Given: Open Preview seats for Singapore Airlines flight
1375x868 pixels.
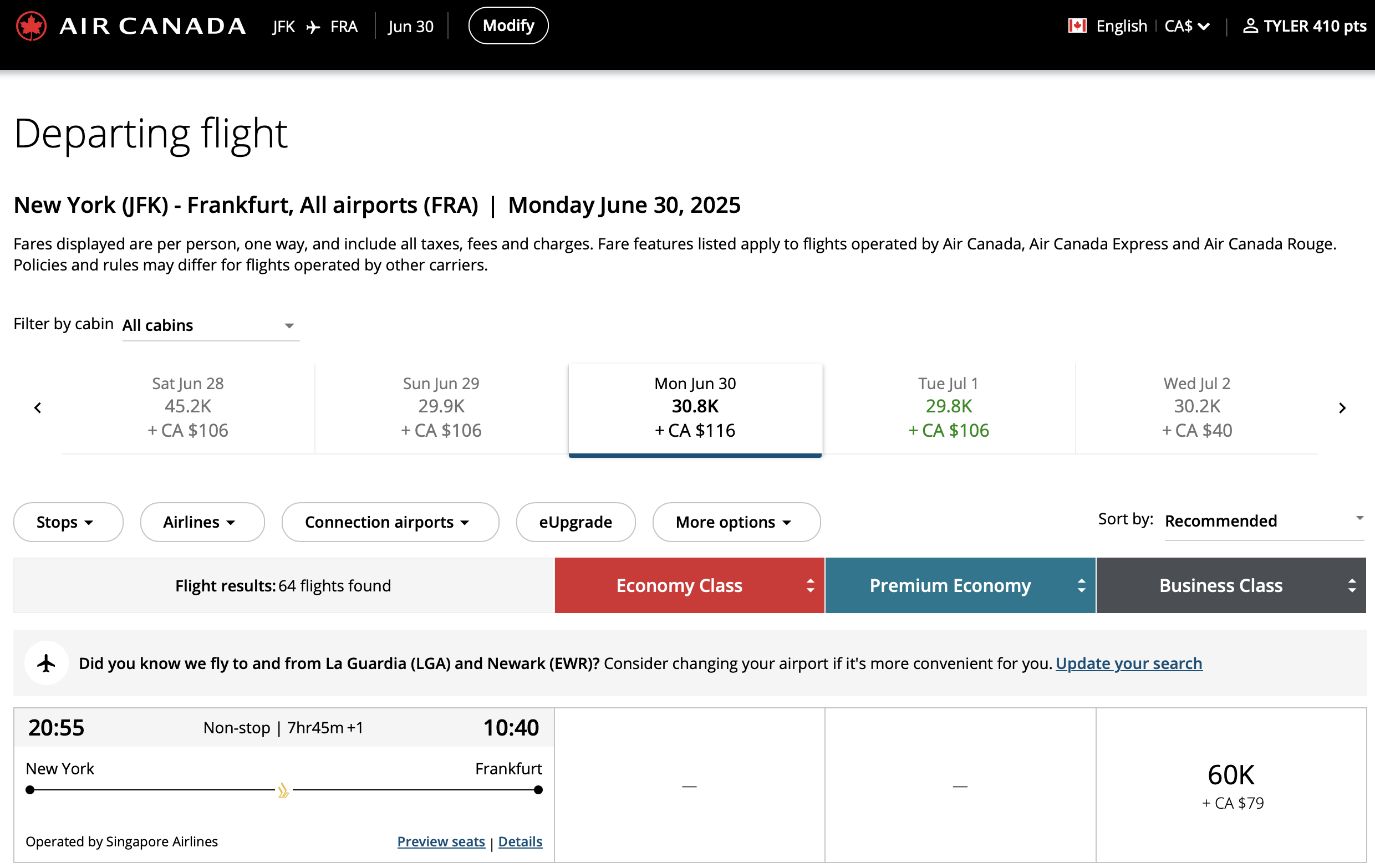Looking at the screenshot, I should pyautogui.click(x=441, y=842).
